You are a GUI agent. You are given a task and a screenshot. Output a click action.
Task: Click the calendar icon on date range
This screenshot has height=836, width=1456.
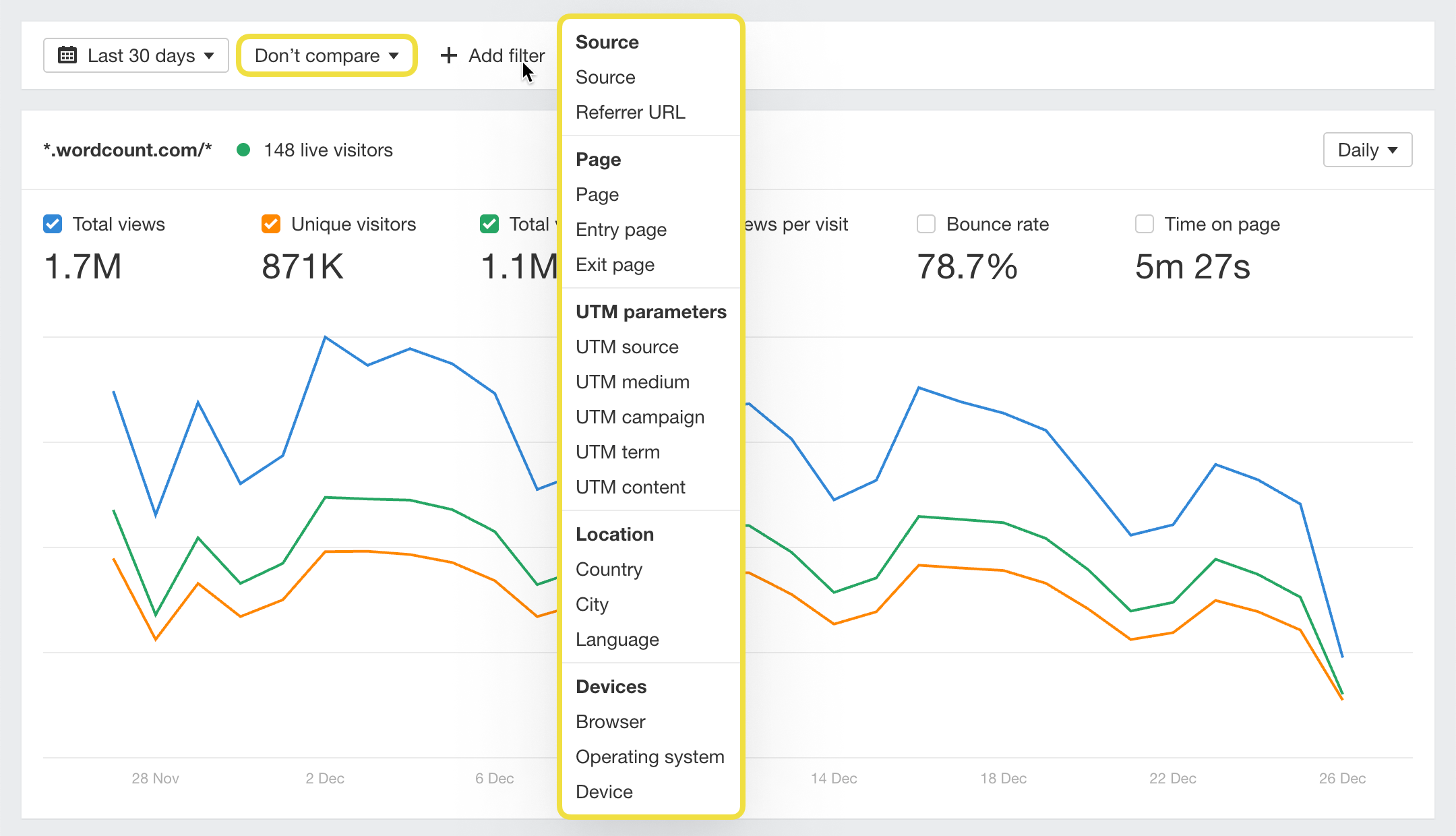[67, 55]
